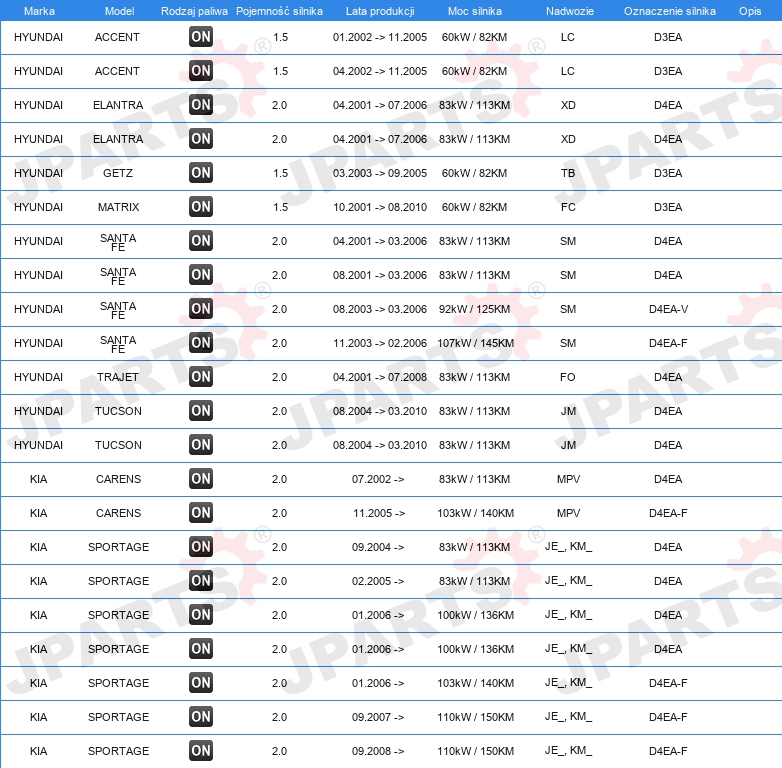
Task: Click ON badge for Santa Fe 04.2001 row
Action: click(201, 241)
